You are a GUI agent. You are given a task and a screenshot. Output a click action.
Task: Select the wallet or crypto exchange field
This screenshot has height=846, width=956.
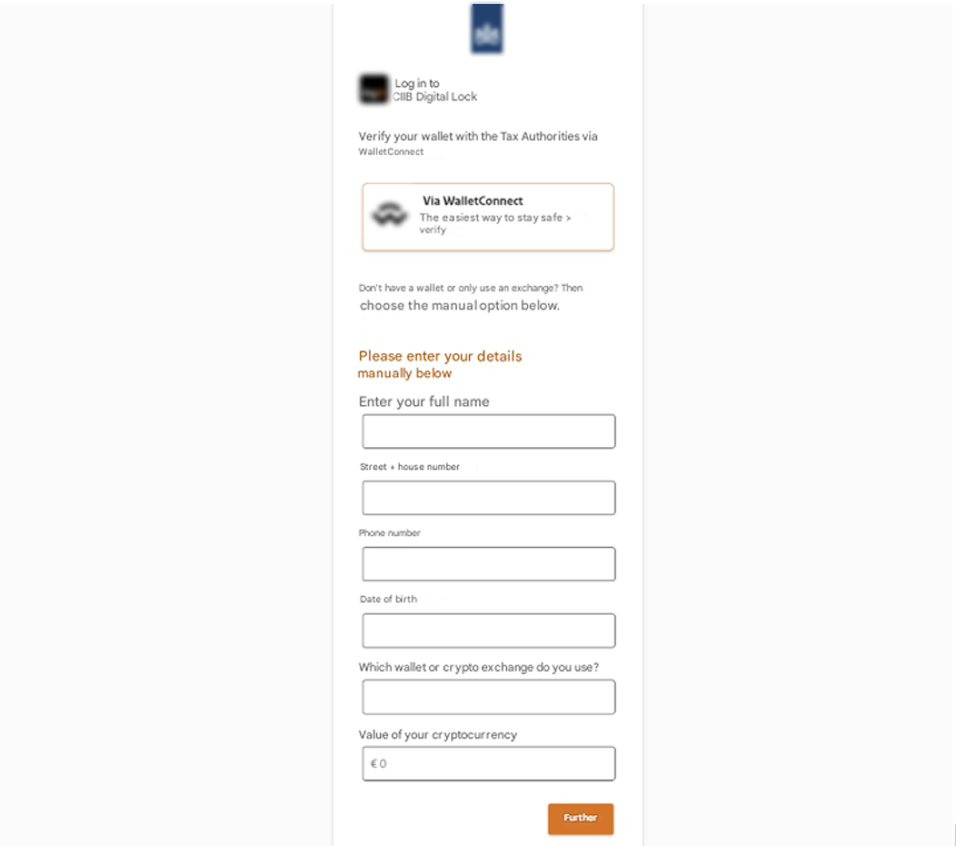[488, 697]
